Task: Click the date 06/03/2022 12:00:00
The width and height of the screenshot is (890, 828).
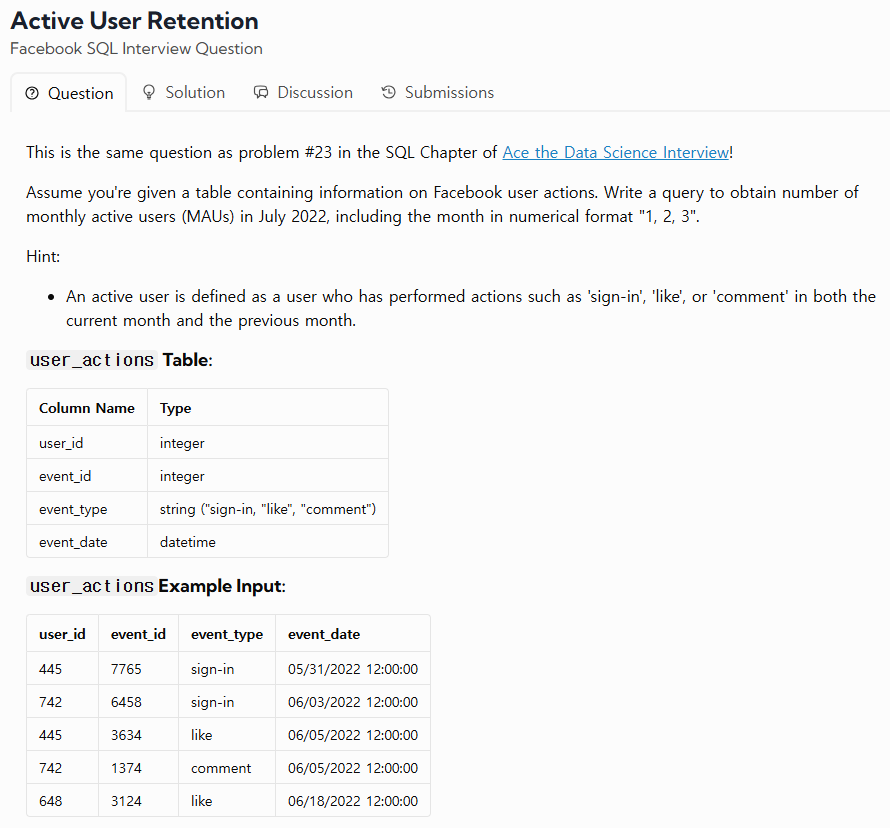Action: coord(353,702)
